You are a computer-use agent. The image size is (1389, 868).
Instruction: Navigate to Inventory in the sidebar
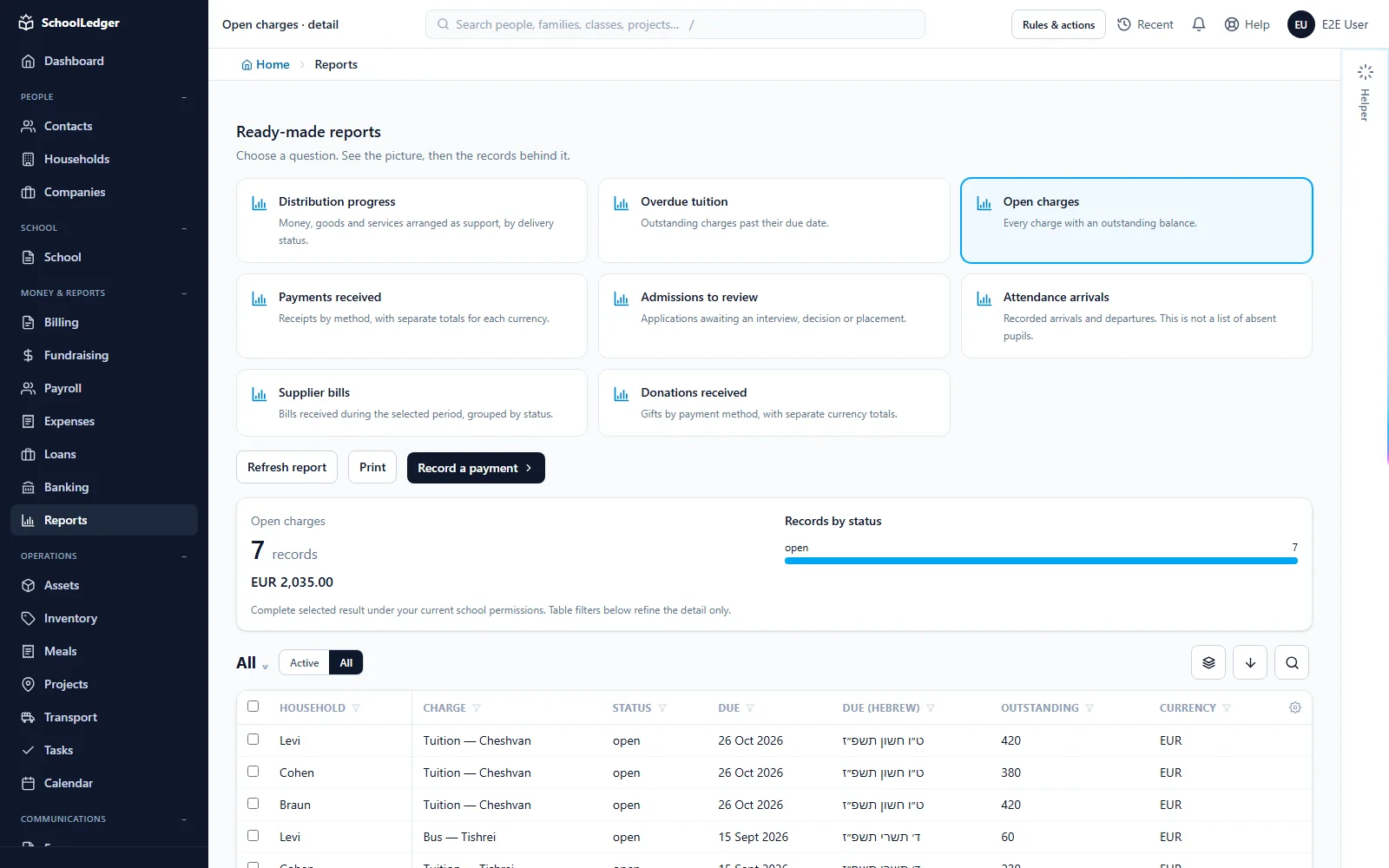(x=104, y=618)
